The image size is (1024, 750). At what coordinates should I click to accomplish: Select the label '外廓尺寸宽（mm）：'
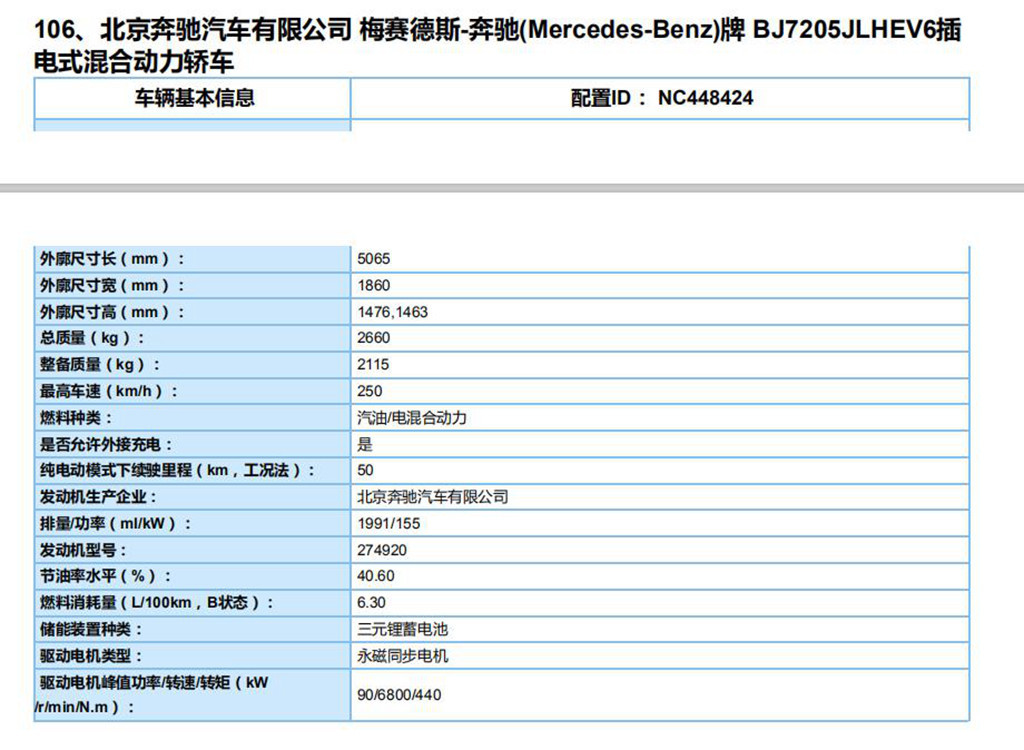pos(112,285)
